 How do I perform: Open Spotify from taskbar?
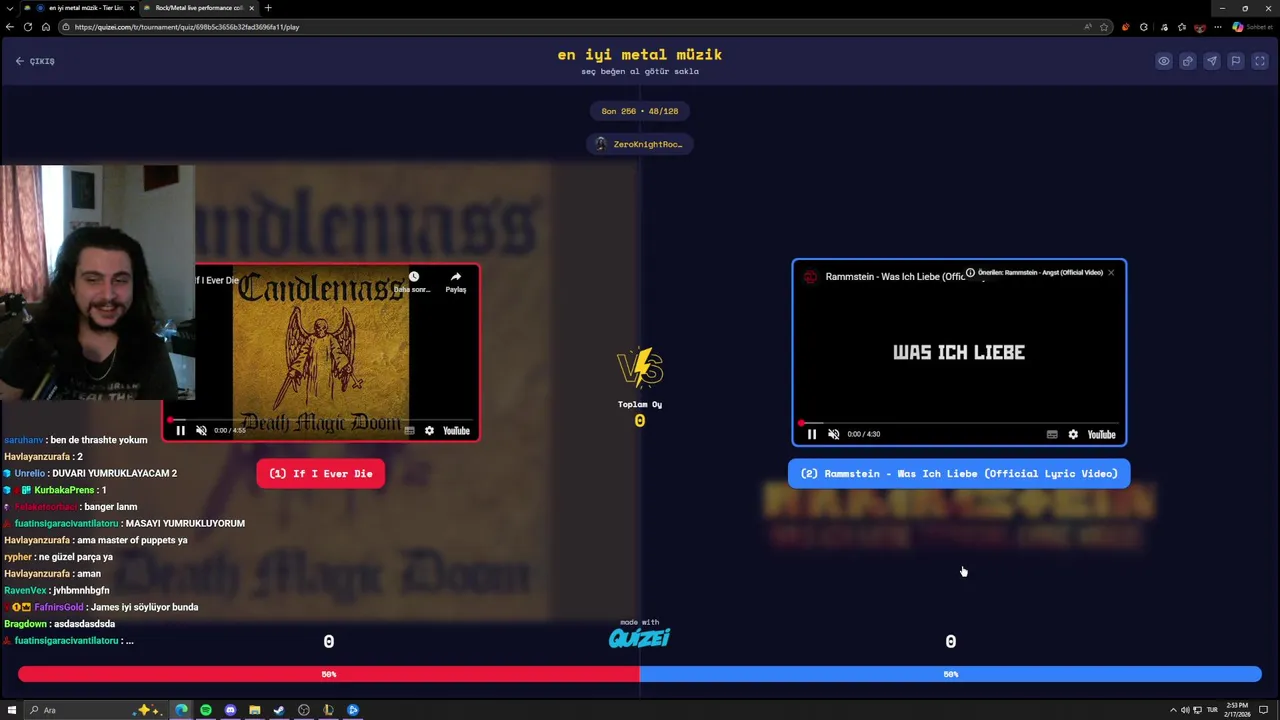[x=206, y=710]
